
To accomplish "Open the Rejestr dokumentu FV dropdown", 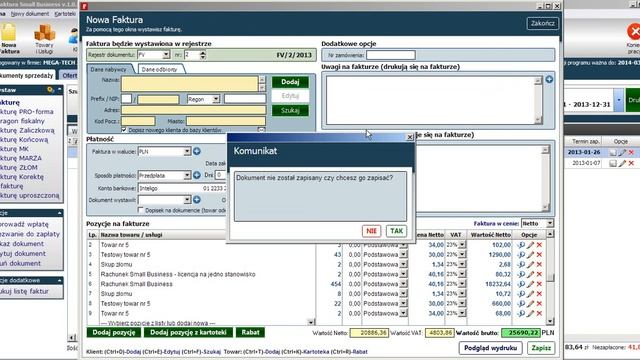I will (x=166, y=55).
